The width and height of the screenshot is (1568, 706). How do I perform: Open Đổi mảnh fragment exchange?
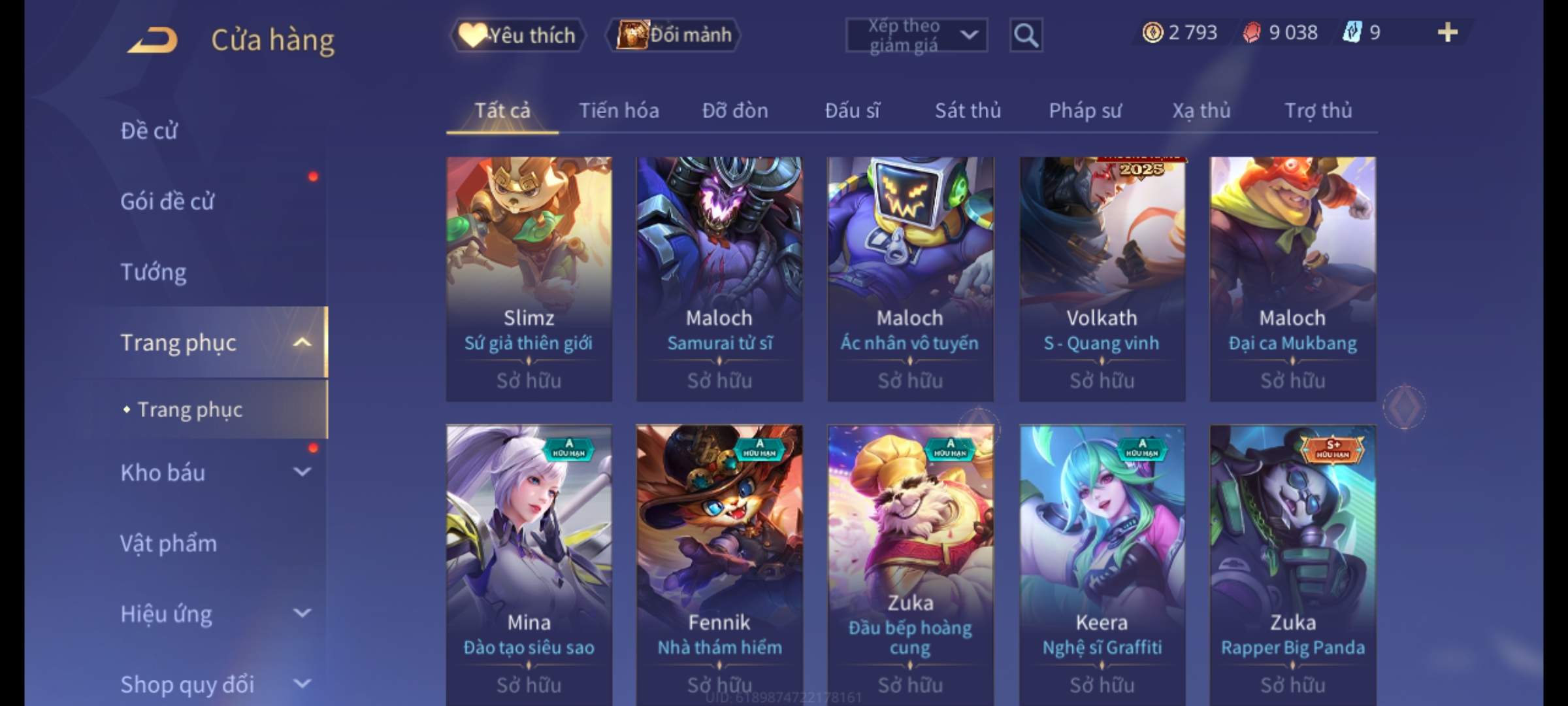point(674,35)
